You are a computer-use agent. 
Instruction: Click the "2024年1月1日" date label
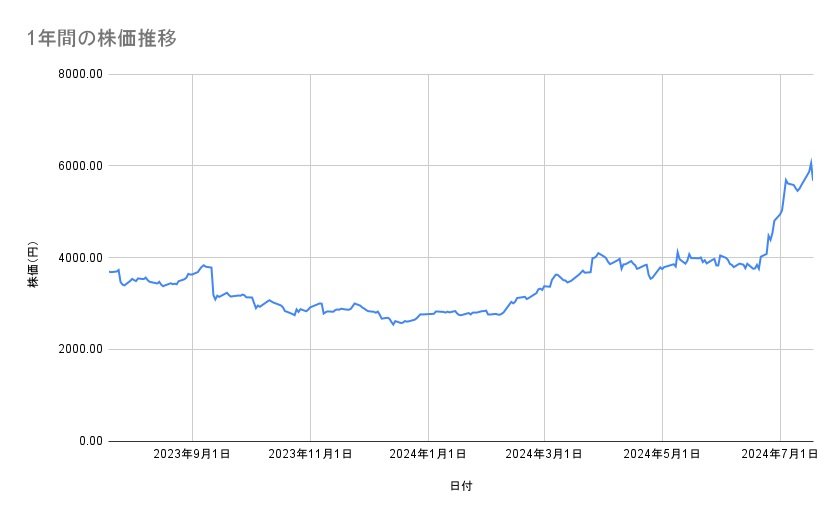pos(428,454)
